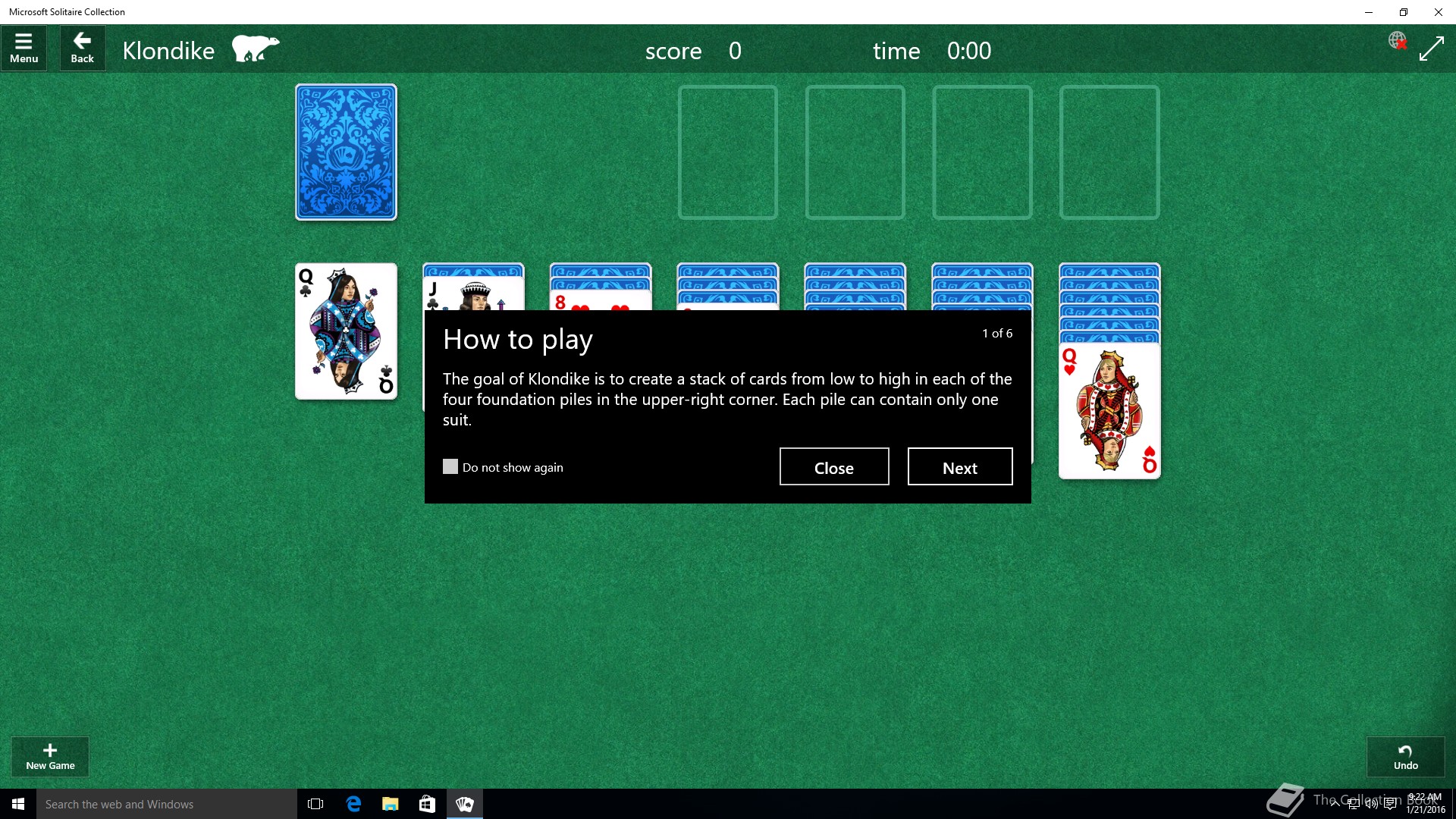Open File Explorer from the taskbar

[391, 804]
